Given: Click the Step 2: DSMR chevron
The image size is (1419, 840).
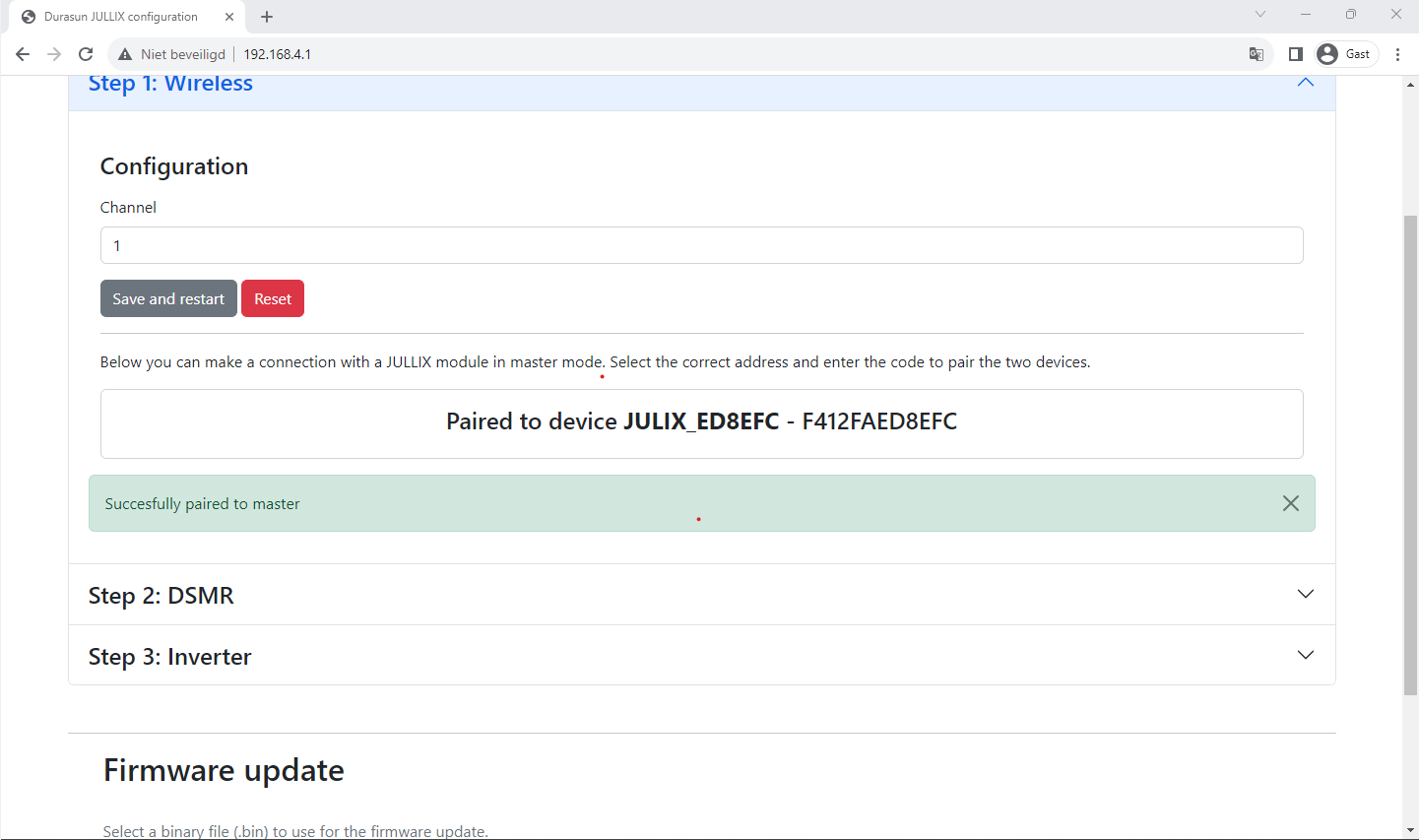Looking at the screenshot, I should coord(1306,594).
